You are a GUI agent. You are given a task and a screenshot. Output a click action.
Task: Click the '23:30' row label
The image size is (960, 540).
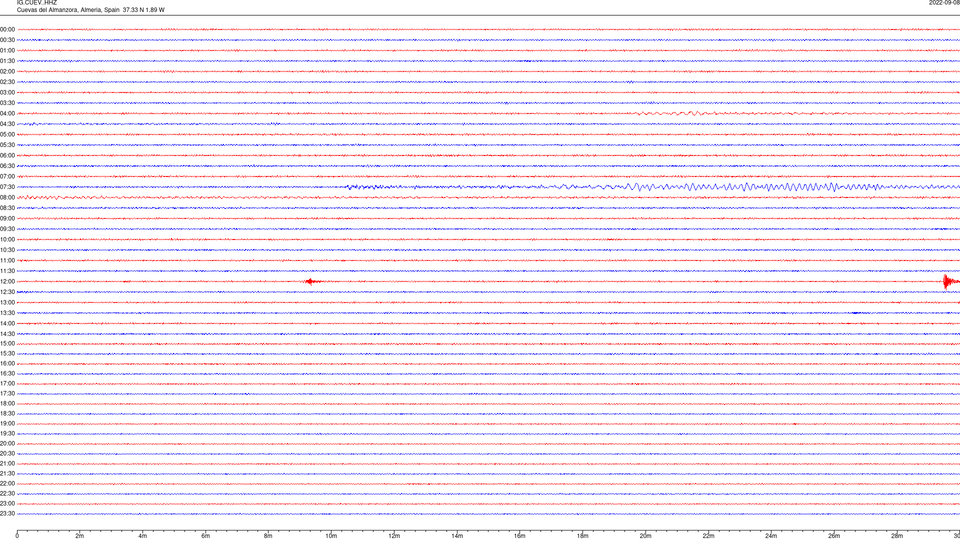[7, 514]
